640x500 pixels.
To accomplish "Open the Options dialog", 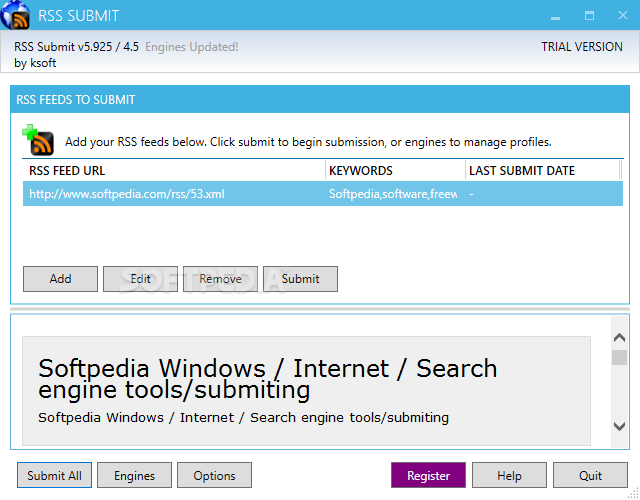I will pos(214,475).
